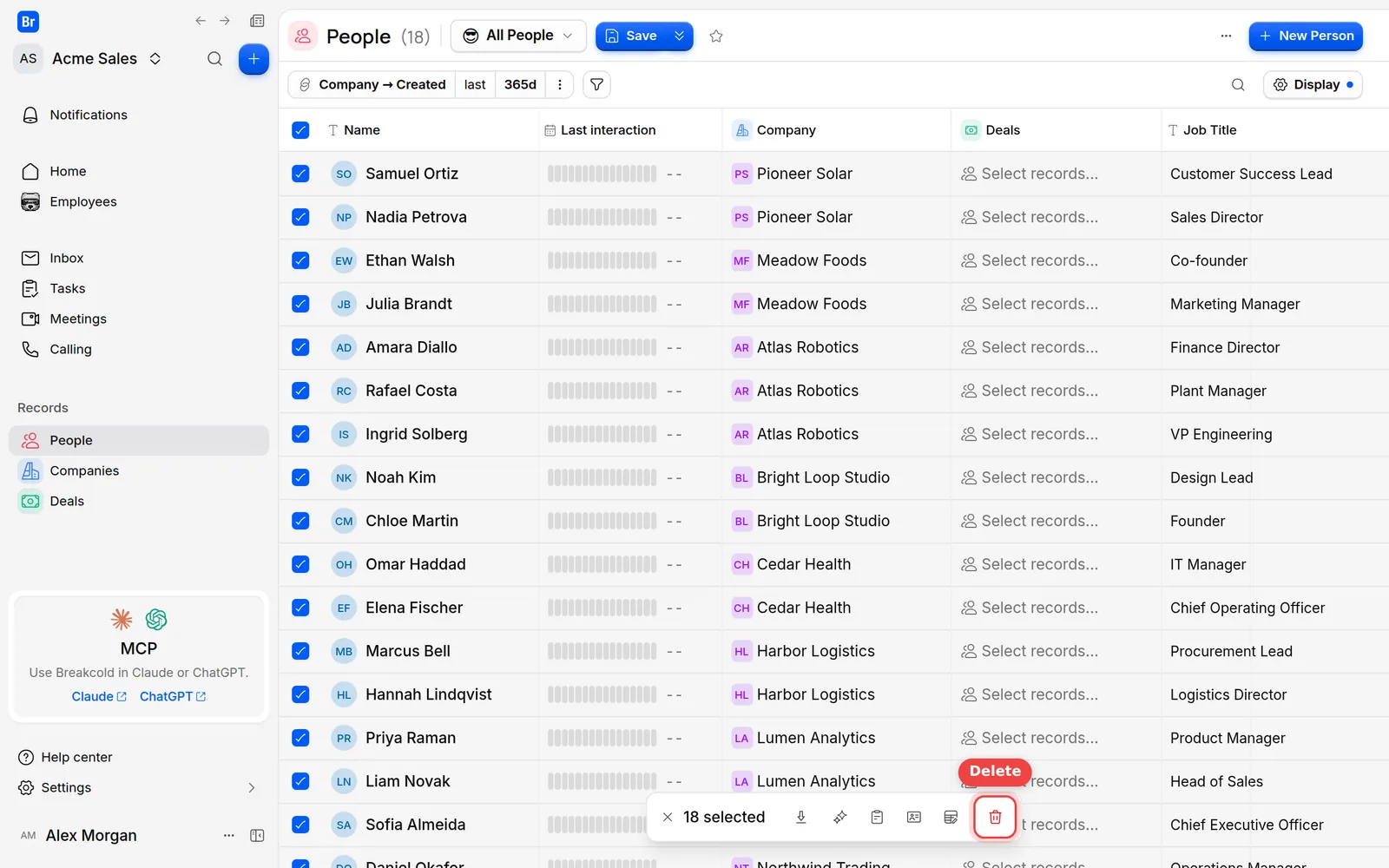Image resolution: width=1389 pixels, height=868 pixels.
Task: Click the blue plus create button in sidebar
Action: [x=253, y=59]
